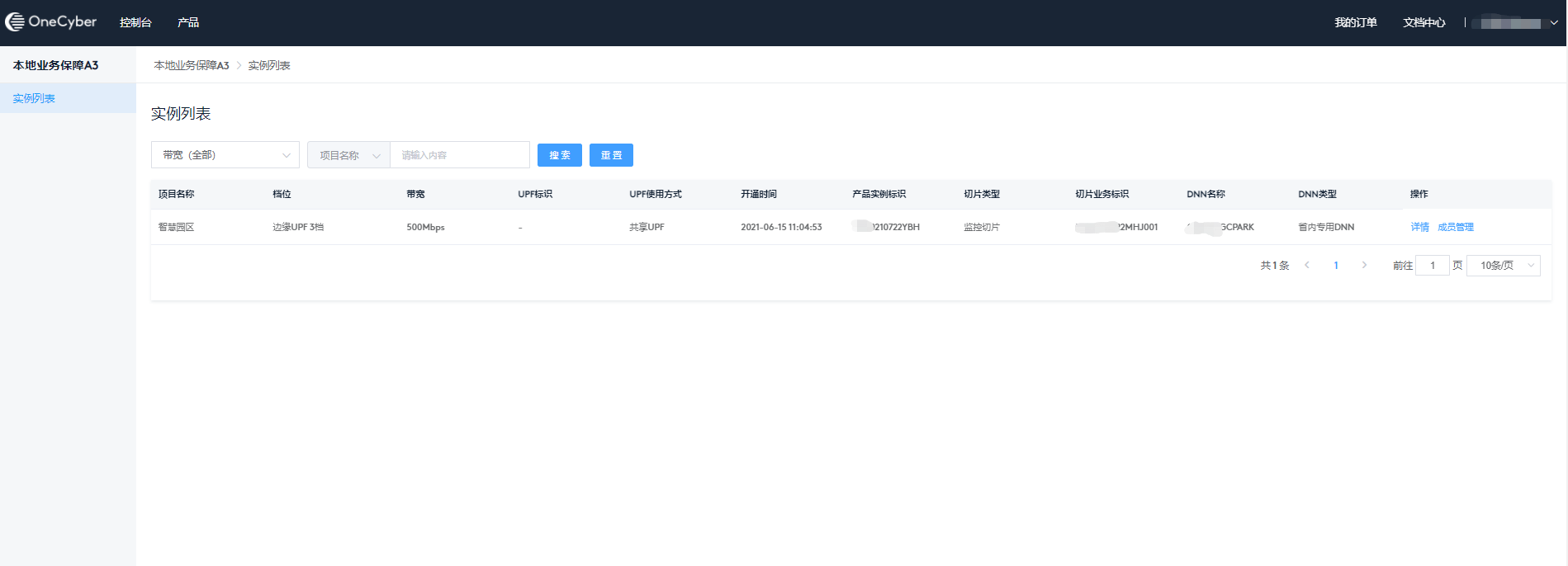This screenshot has width=1568, height=566.
Task: Expand the 项目名称 search field selector
Action: coord(348,155)
